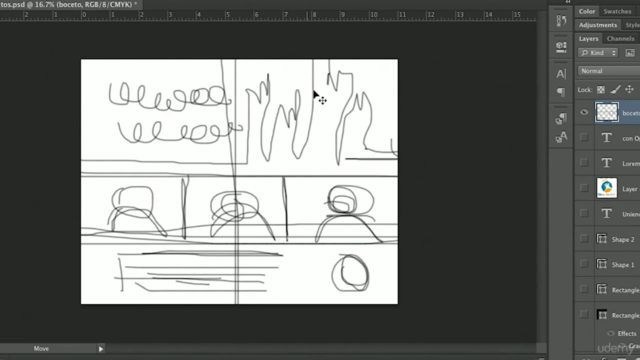Screen dimensions: 640x360
Task: Switch to the Styles tab
Action: coord(632,25)
